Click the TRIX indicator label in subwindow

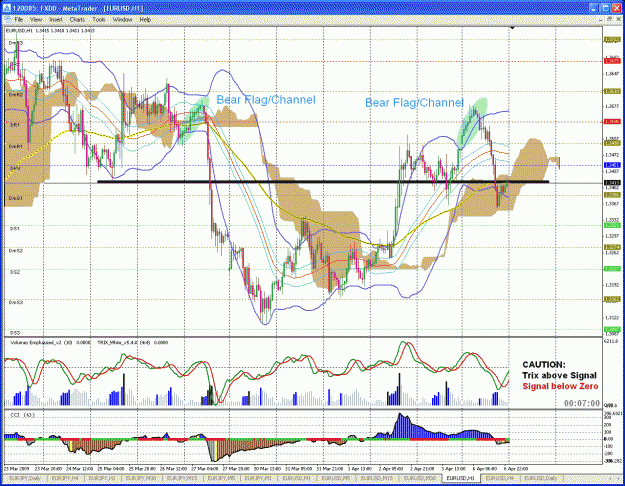132,342
